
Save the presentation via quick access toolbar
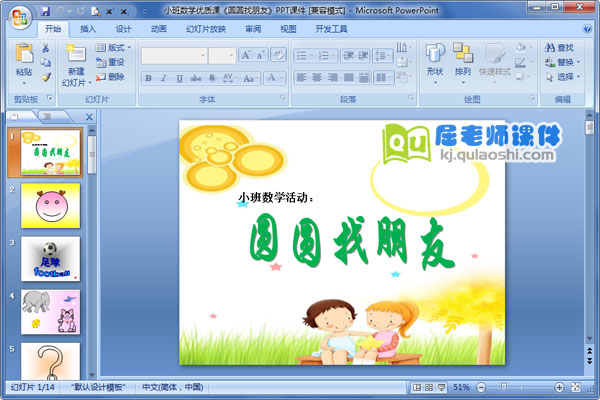45,11
